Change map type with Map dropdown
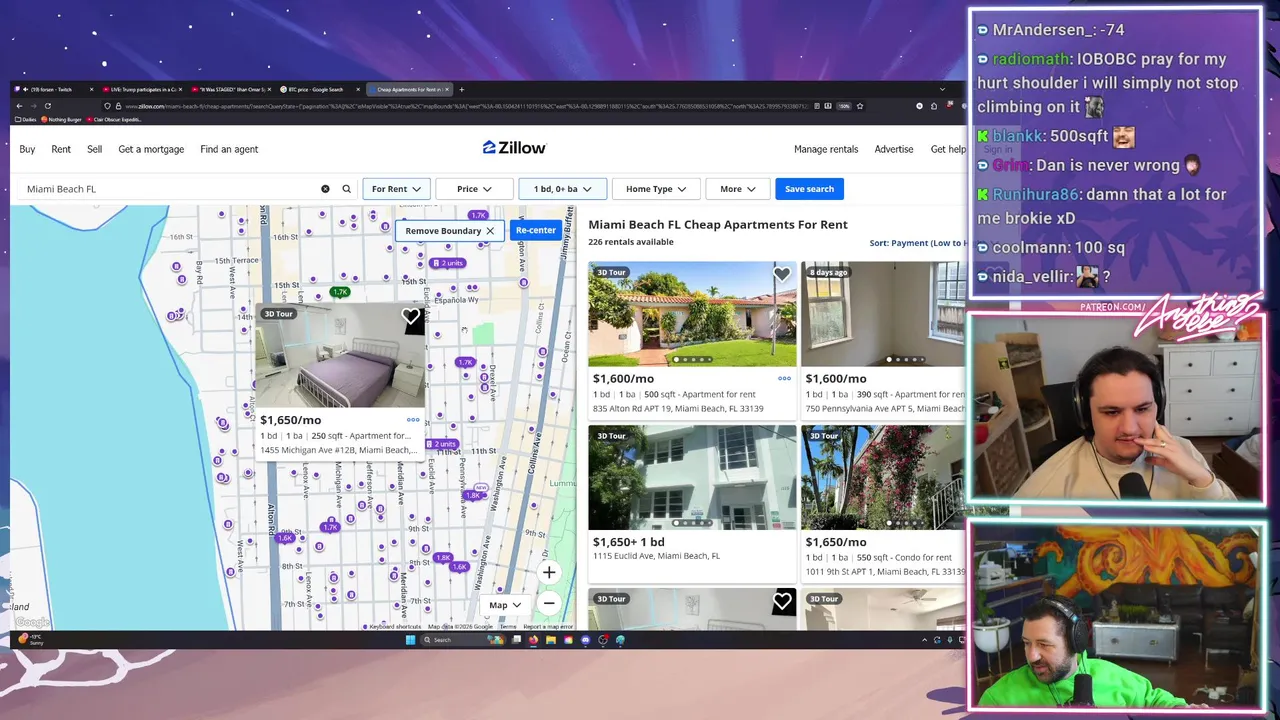The width and height of the screenshot is (1280, 720). (x=505, y=605)
